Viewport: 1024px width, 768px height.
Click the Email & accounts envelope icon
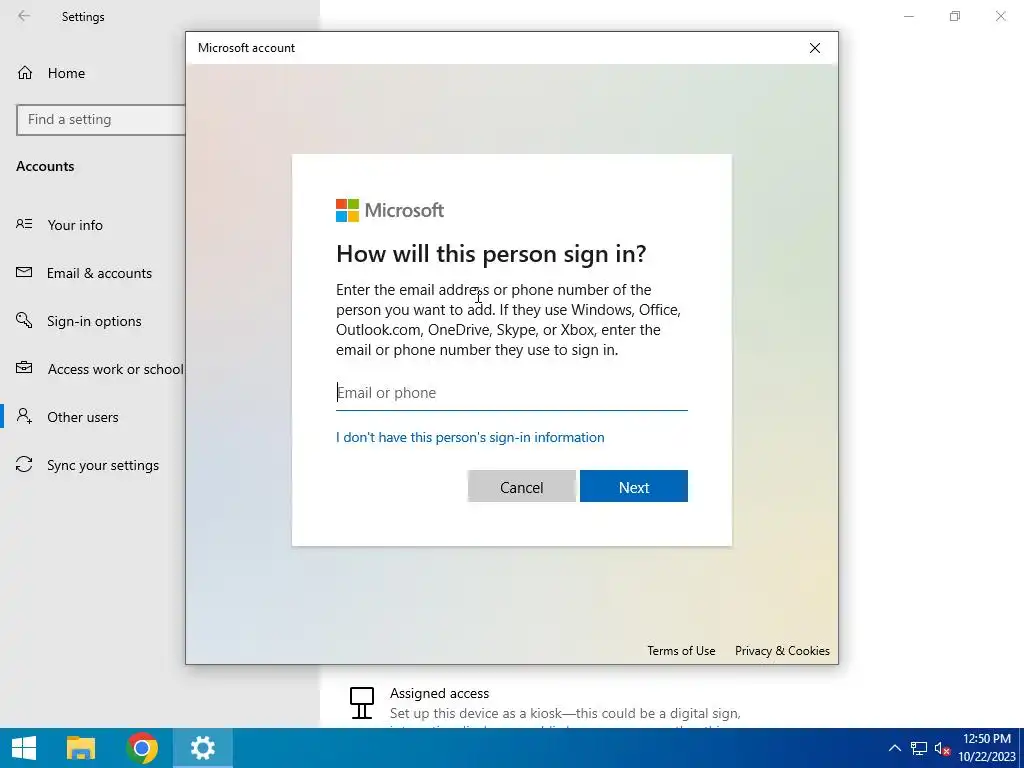tap(24, 272)
